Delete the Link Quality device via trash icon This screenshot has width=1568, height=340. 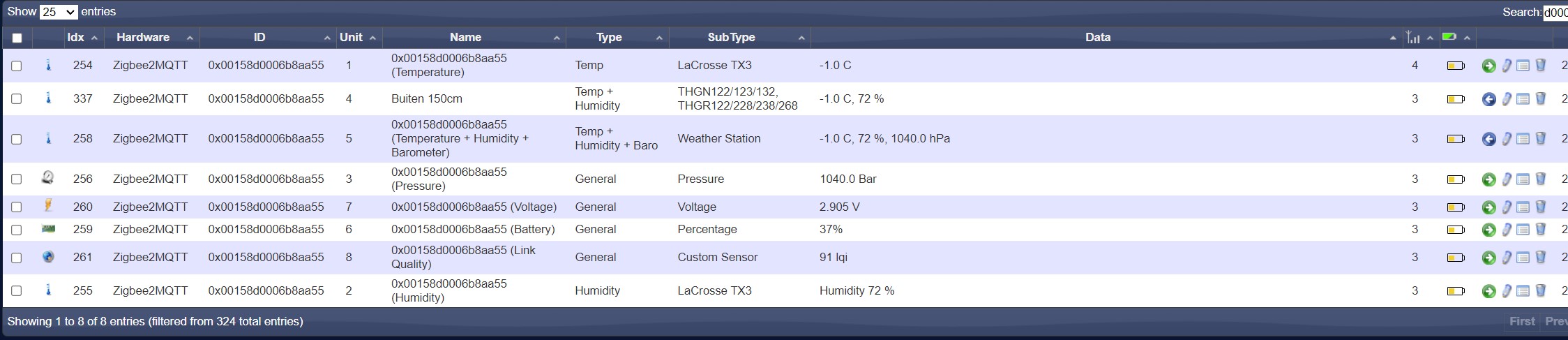[1541, 257]
